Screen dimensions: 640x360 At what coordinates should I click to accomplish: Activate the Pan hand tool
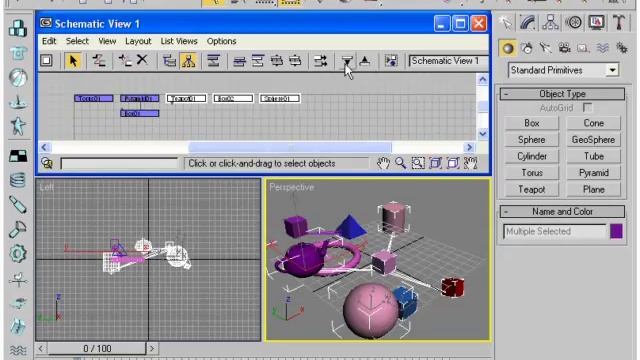coord(383,163)
